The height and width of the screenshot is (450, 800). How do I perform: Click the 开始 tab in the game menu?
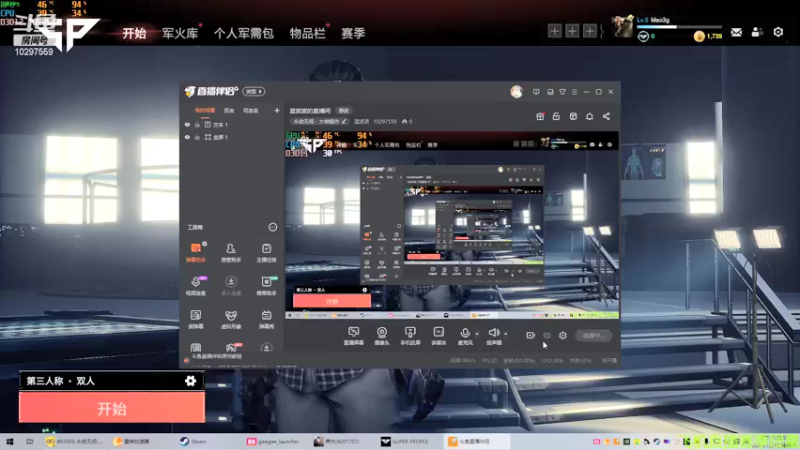(134, 34)
